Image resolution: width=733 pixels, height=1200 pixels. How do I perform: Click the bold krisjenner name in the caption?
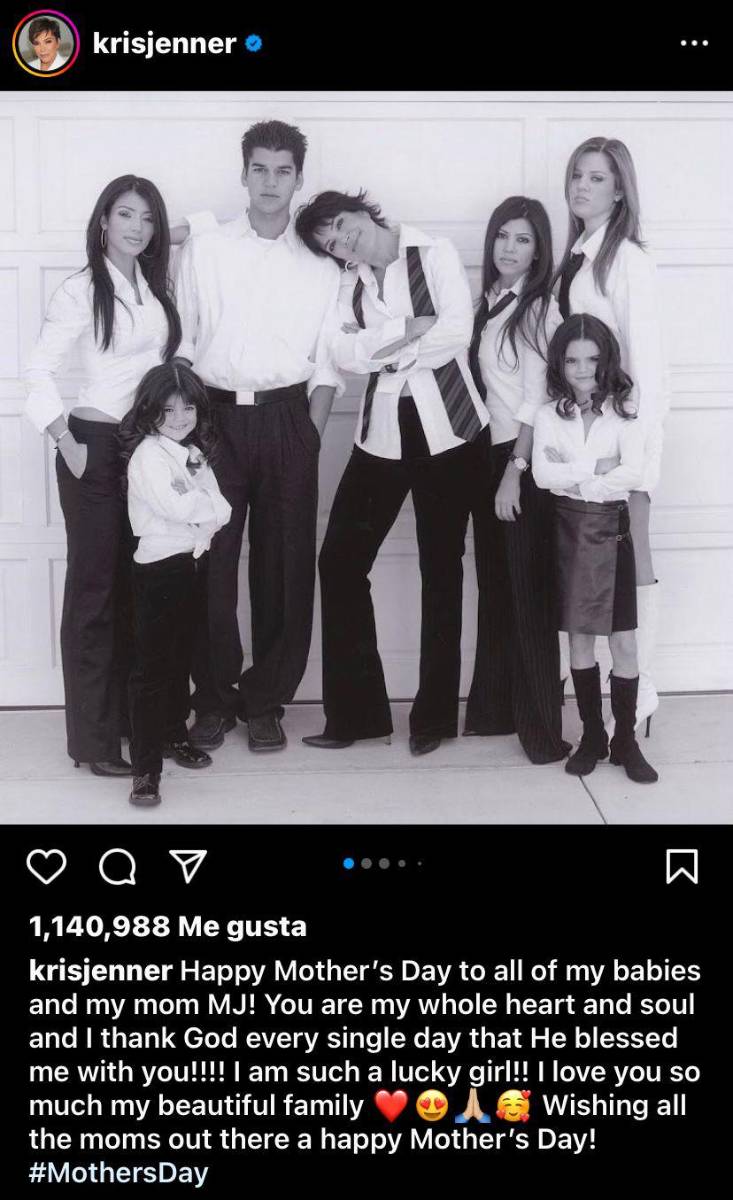[100, 972]
